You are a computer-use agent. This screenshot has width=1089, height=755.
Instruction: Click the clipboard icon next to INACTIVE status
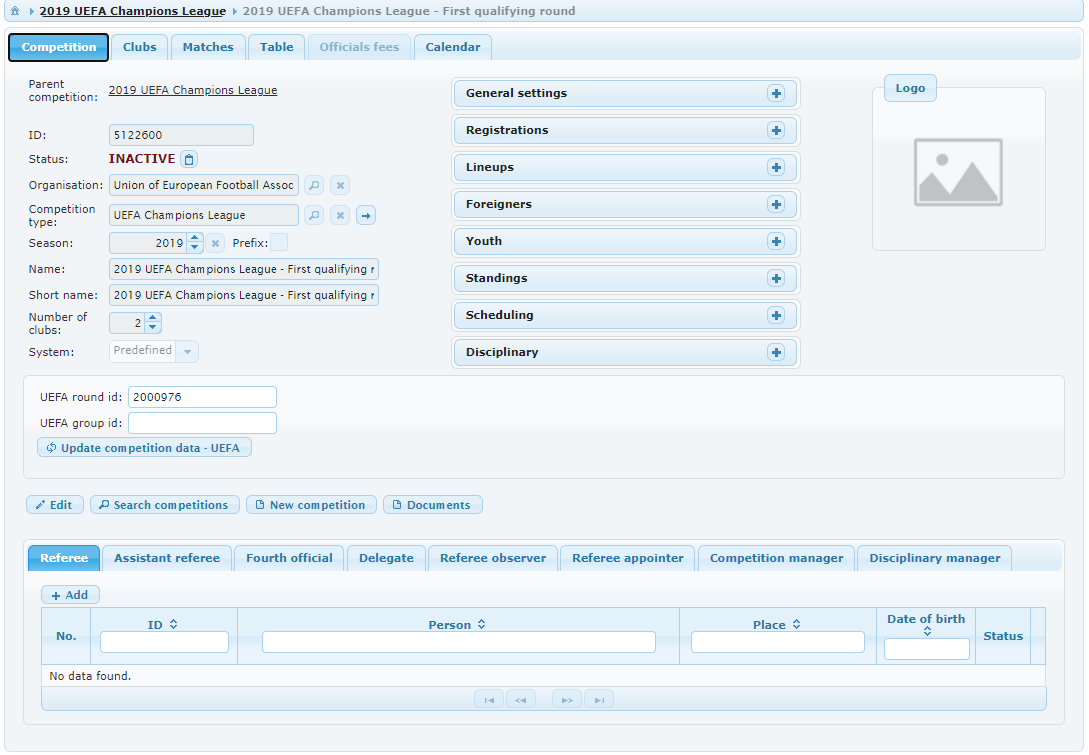pos(189,159)
